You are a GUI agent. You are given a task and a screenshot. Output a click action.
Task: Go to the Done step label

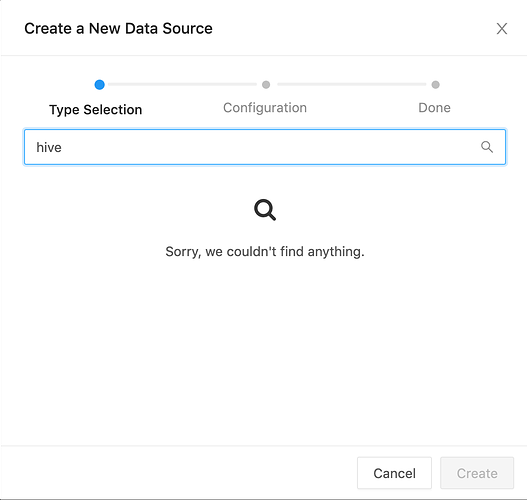[x=434, y=108]
